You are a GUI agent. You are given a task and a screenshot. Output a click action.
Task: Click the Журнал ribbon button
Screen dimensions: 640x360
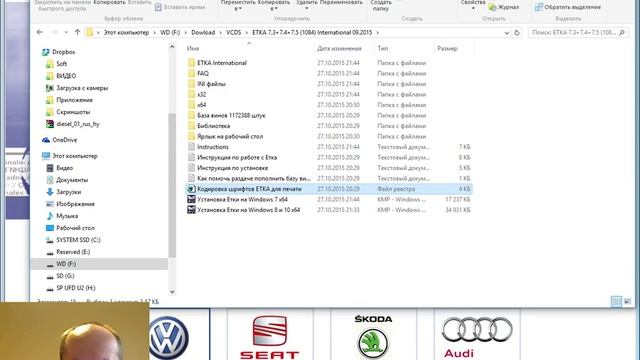click(504, 7)
